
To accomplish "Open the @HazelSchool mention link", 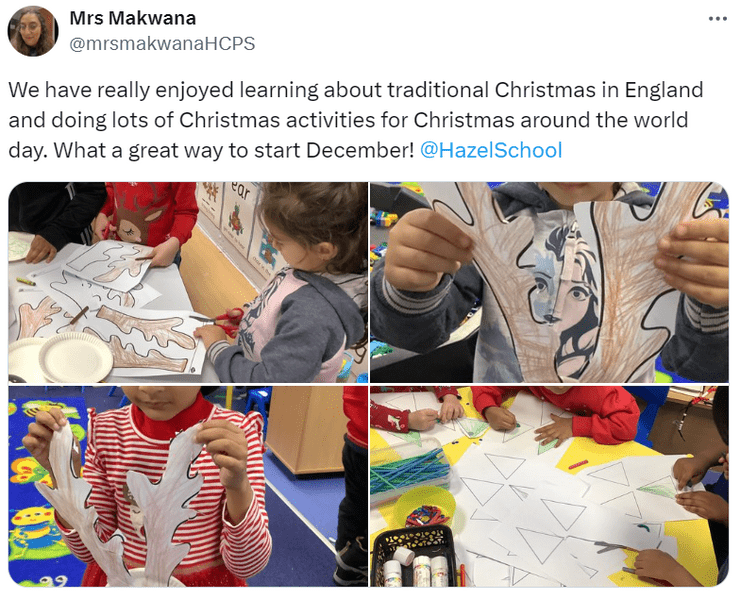I will pyautogui.click(x=491, y=151).
